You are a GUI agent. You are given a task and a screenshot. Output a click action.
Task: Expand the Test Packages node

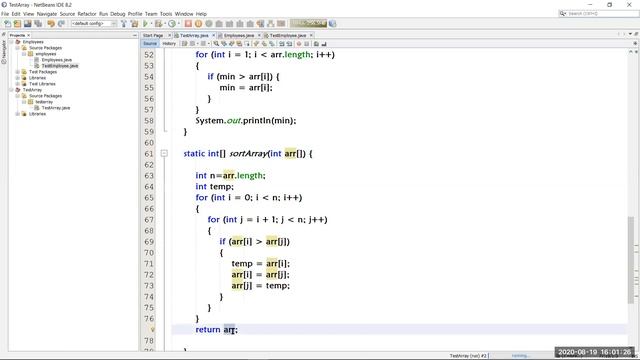(x=18, y=72)
